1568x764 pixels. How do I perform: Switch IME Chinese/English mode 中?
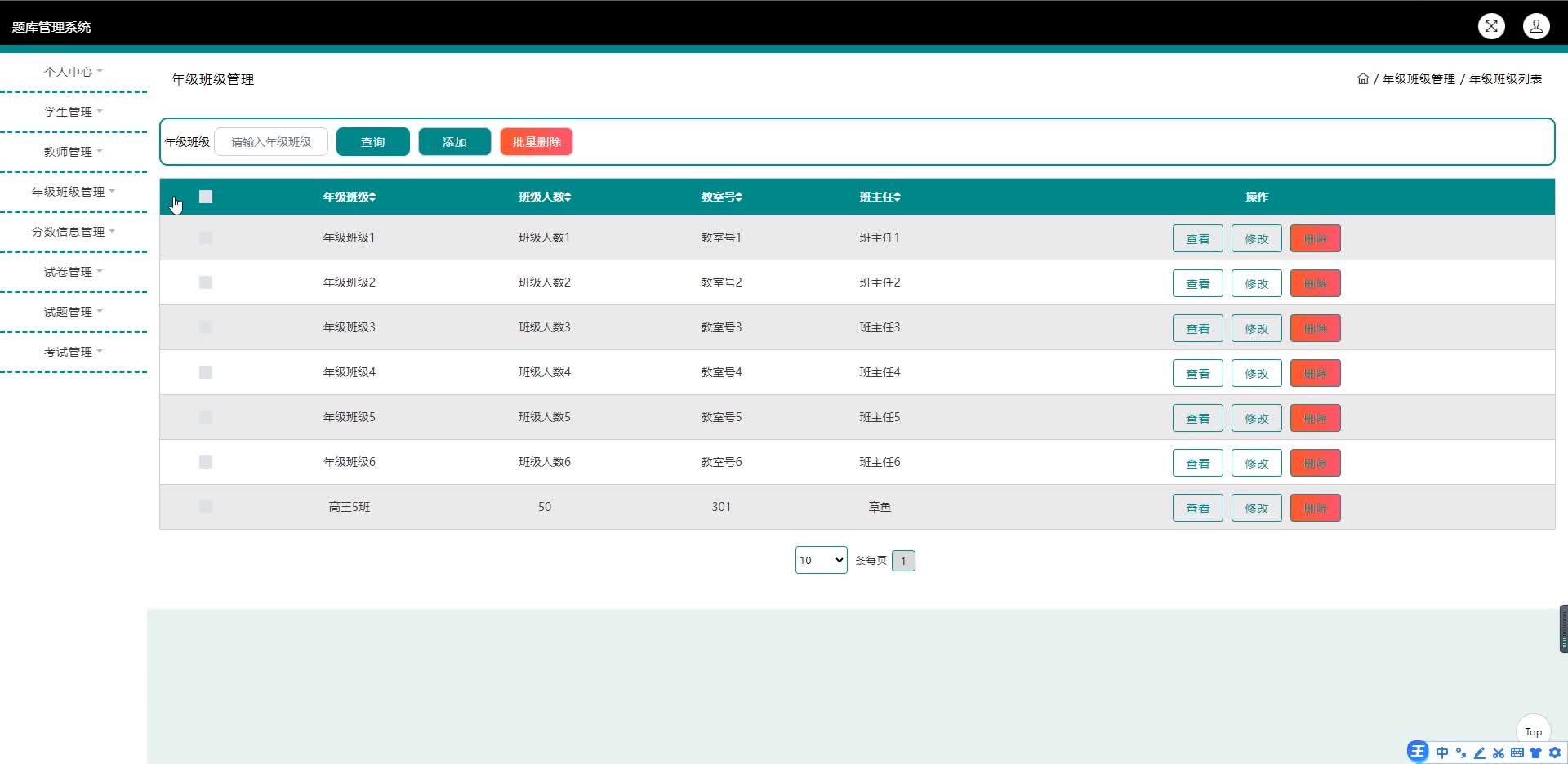tap(1442, 753)
